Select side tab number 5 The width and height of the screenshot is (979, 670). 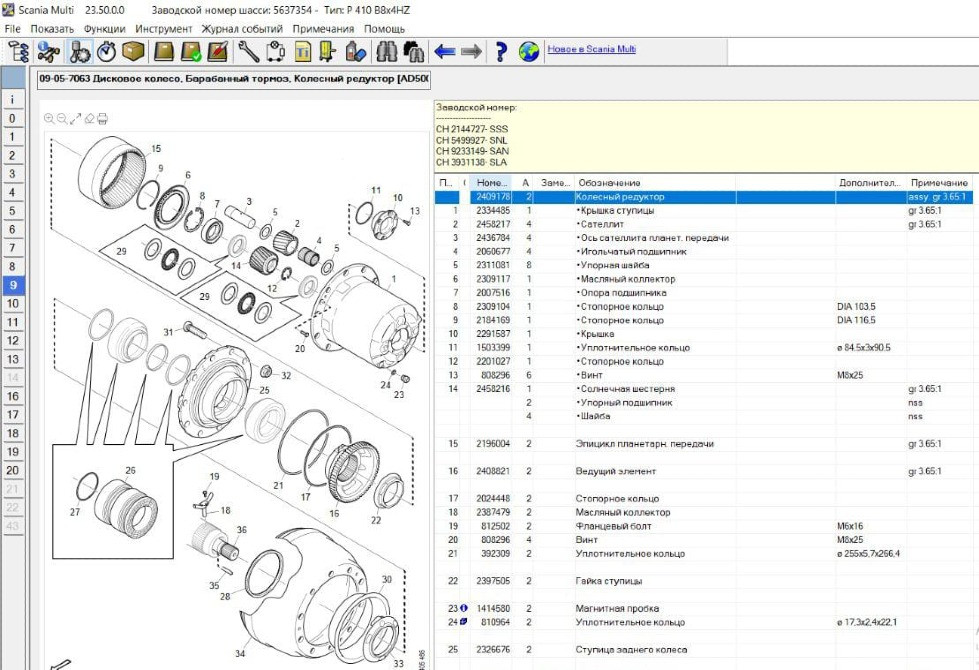[12, 211]
